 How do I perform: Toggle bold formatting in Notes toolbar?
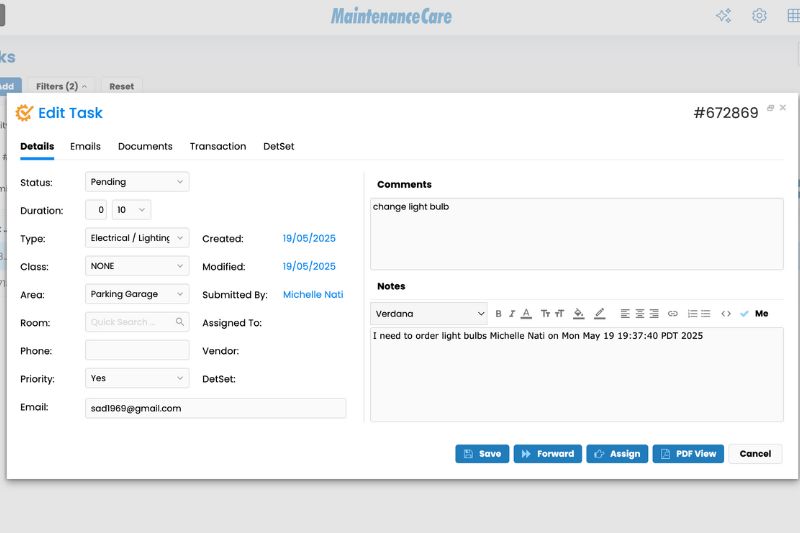[498, 314]
